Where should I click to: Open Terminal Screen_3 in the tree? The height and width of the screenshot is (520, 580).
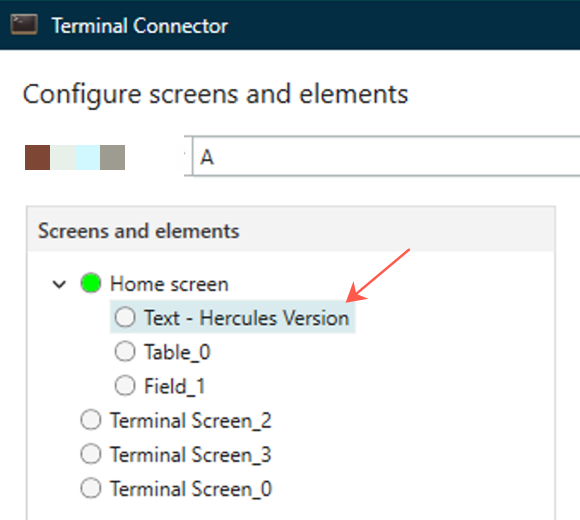click(190, 455)
